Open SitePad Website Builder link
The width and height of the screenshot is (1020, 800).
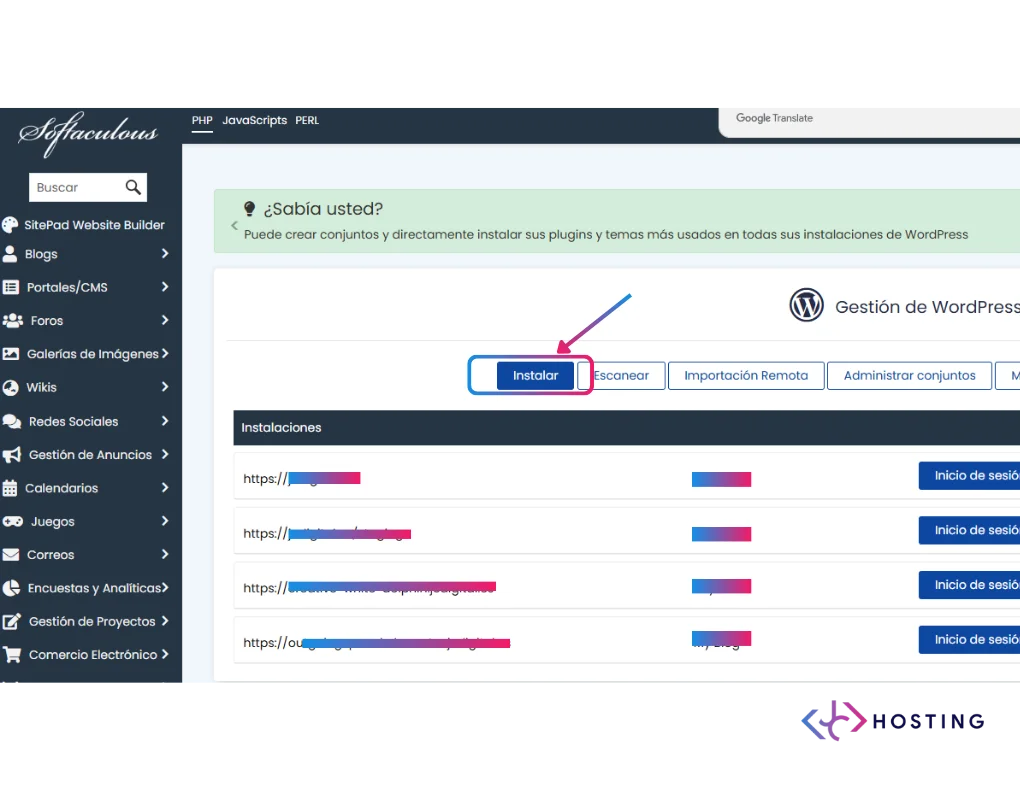pos(94,225)
